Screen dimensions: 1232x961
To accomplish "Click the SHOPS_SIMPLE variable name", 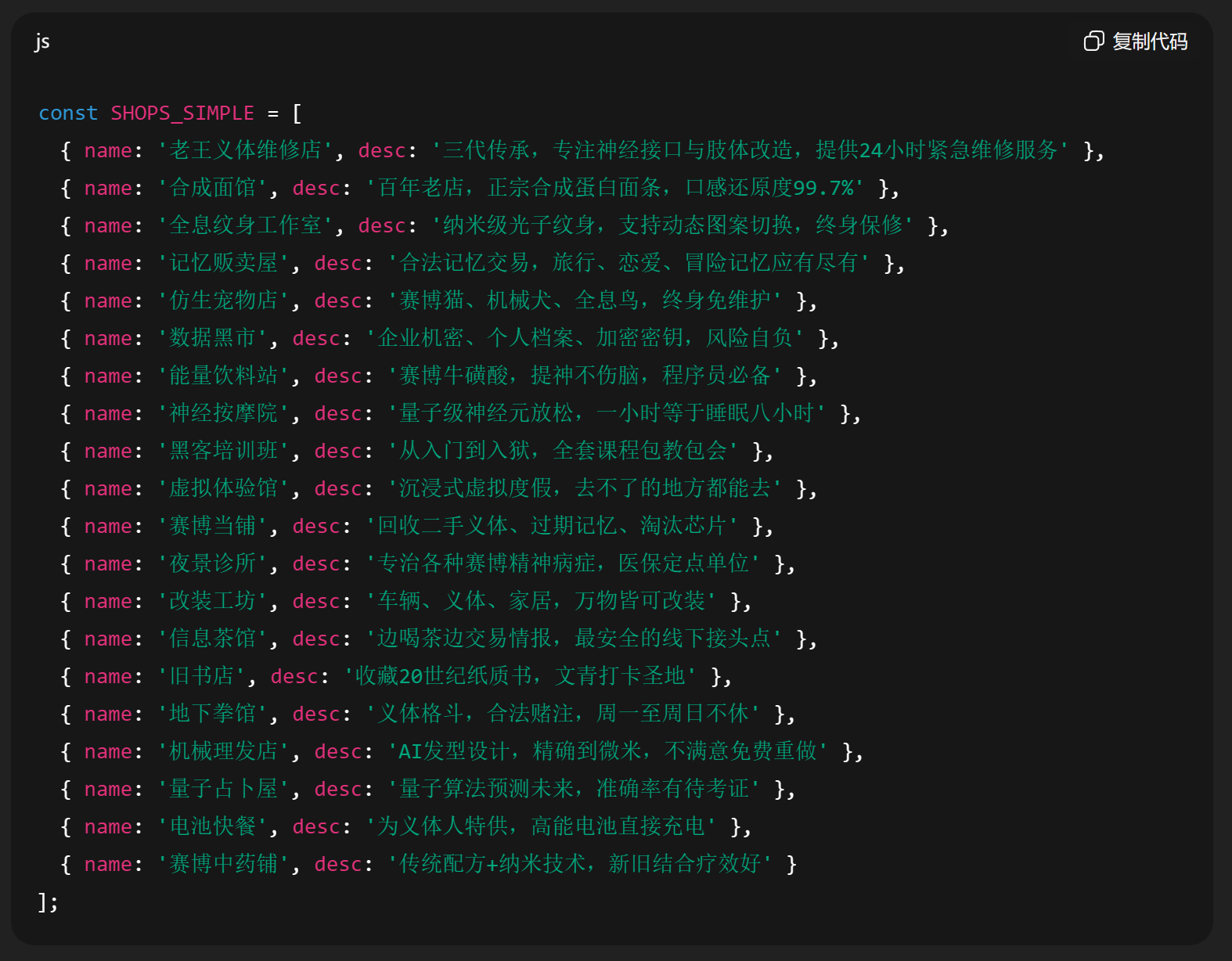I will (x=182, y=113).
